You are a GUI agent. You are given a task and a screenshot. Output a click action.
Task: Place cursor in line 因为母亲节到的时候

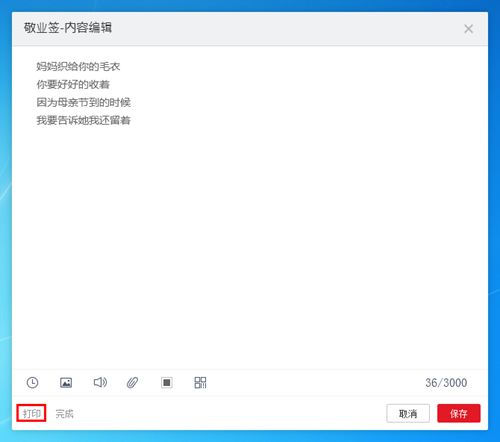click(x=83, y=102)
